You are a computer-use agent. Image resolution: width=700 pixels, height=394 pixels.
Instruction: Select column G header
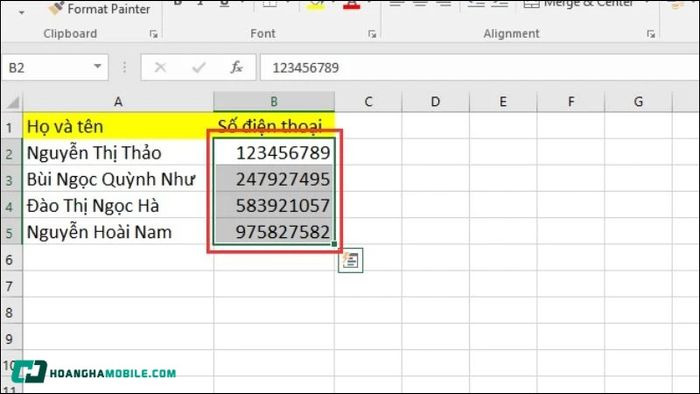(x=638, y=102)
